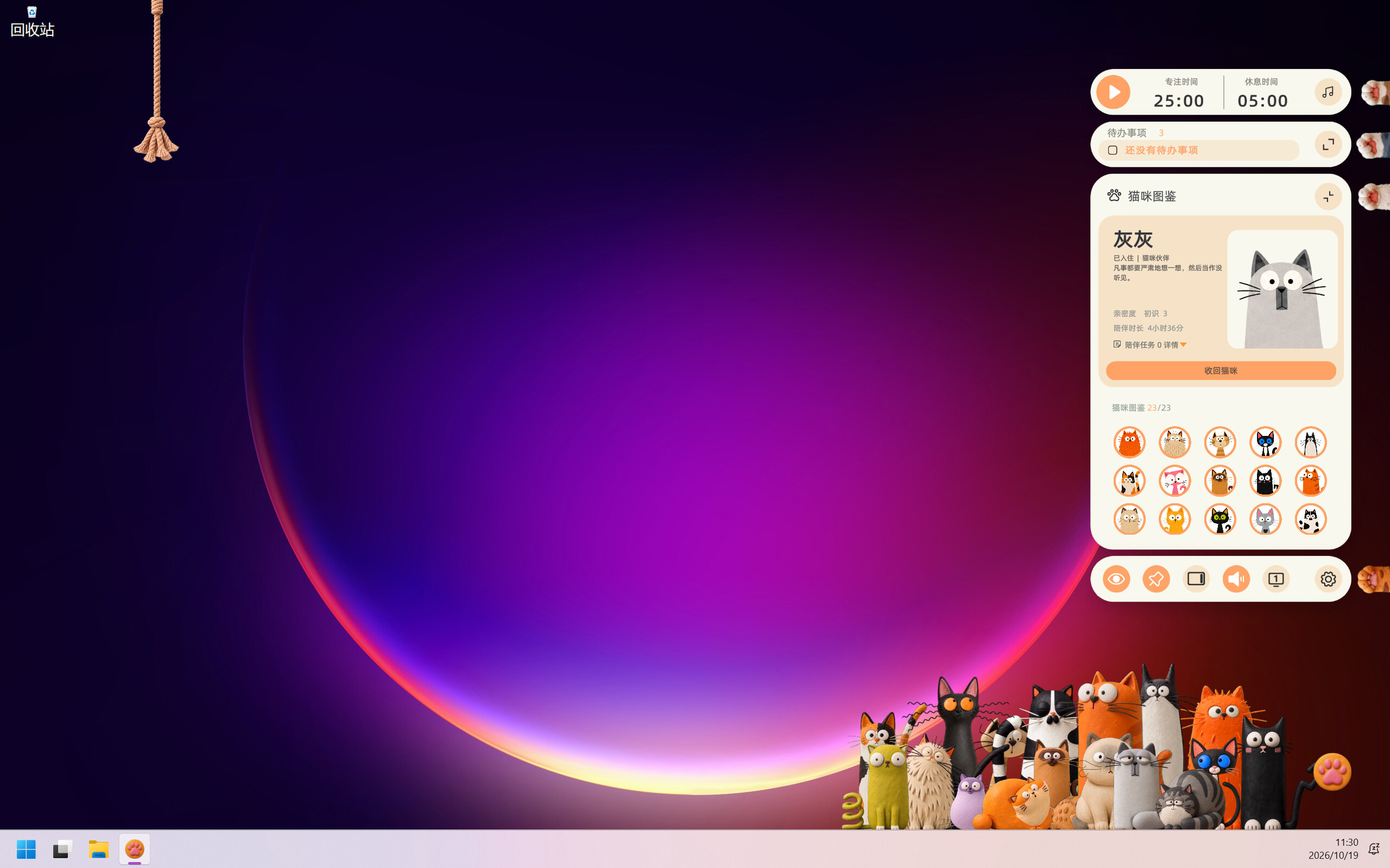Select the shaggy beige long-haired cat avatar
The height and width of the screenshot is (868, 1390).
click(x=1174, y=442)
